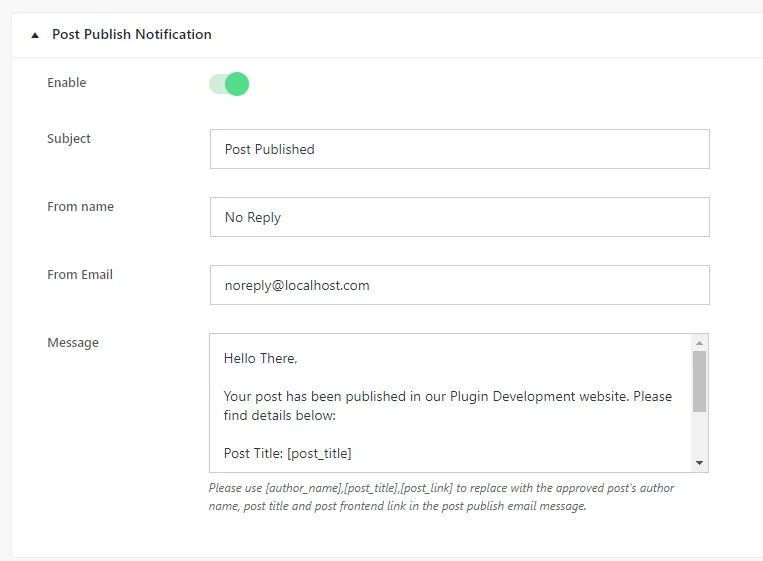Click inside the Message textarea
This screenshot has width=763, height=561.
tap(450, 403)
